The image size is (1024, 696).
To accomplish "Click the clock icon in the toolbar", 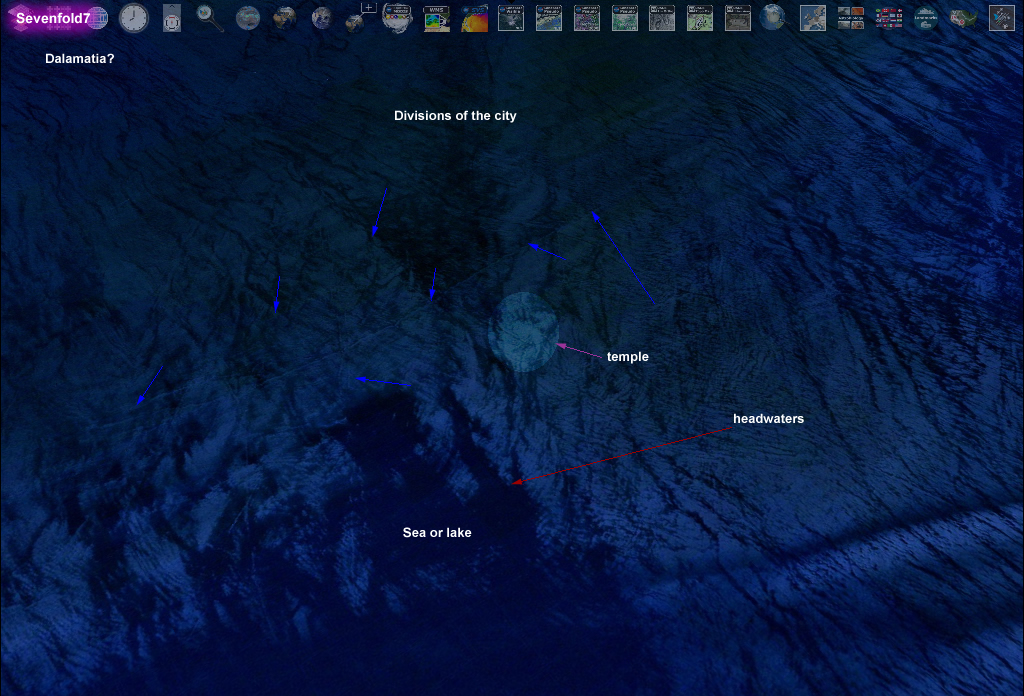I will coord(134,18).
